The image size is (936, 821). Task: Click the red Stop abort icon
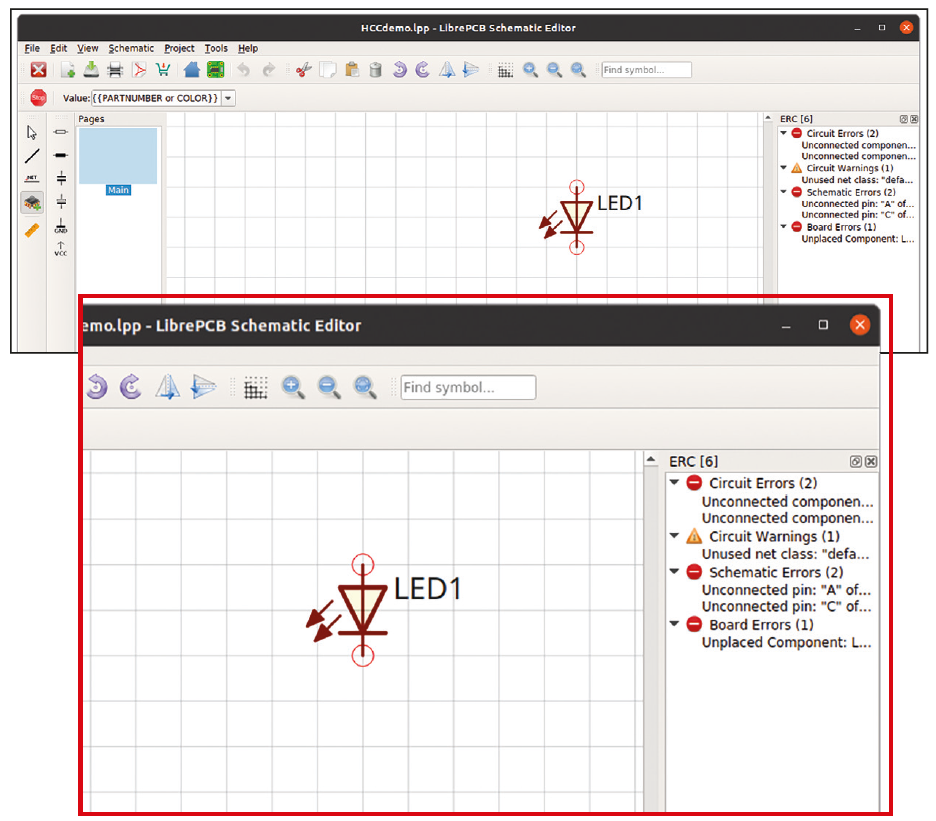38,97
